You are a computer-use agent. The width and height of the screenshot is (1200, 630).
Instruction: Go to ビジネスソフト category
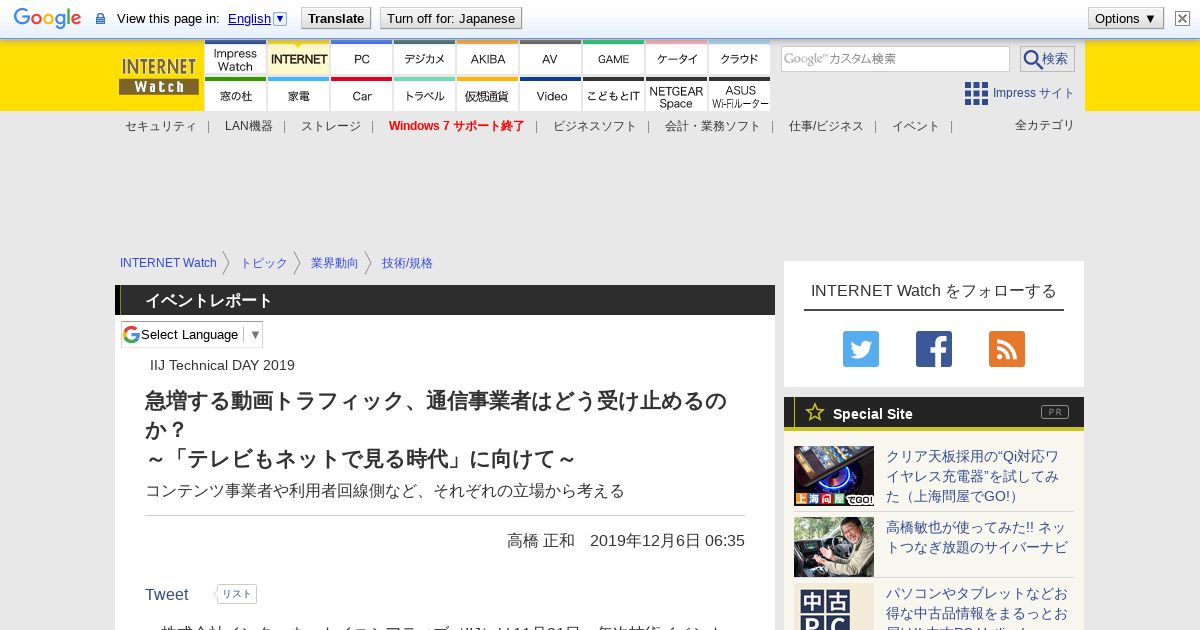tap(595, 126)
